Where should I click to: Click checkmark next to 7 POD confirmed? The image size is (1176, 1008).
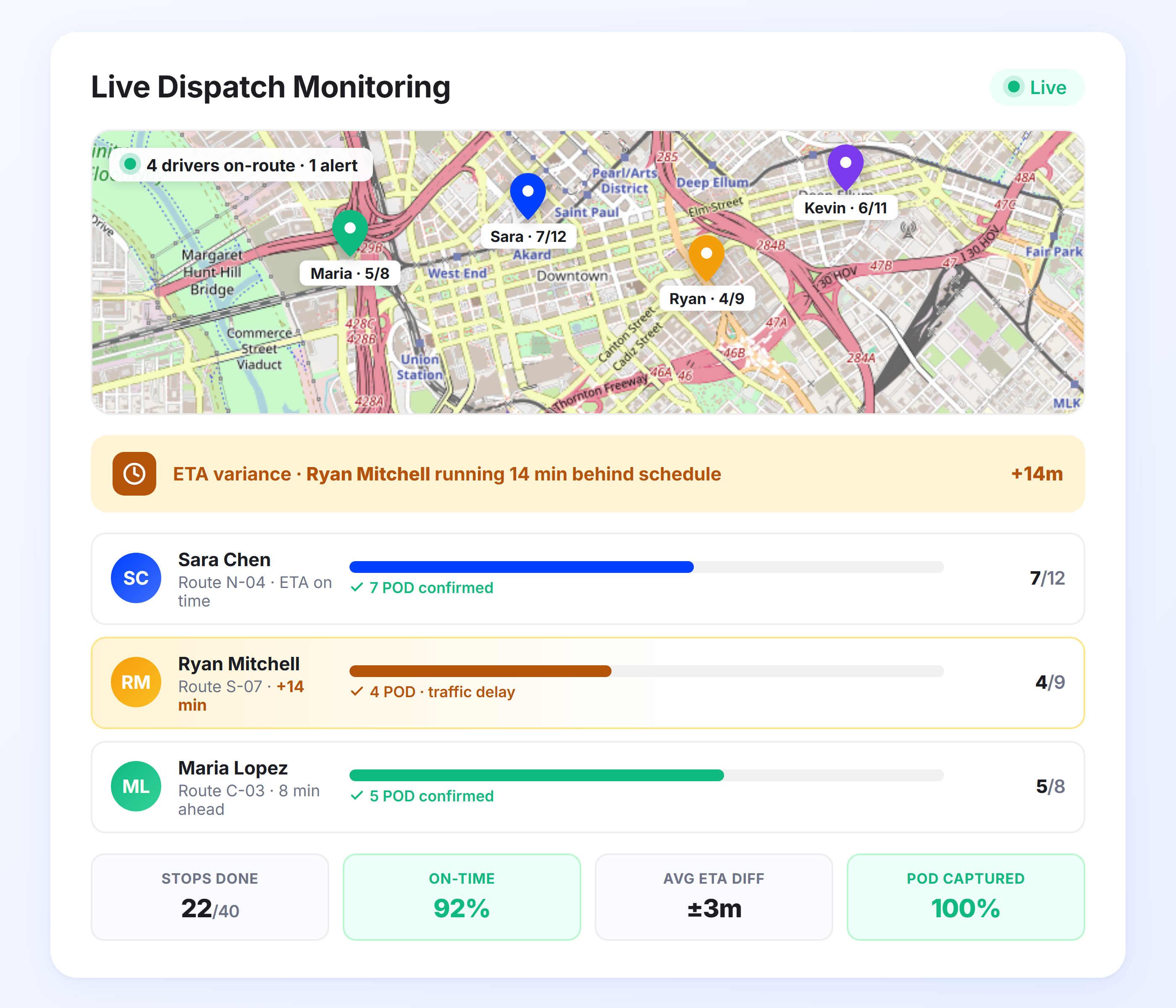coord(357,588)
